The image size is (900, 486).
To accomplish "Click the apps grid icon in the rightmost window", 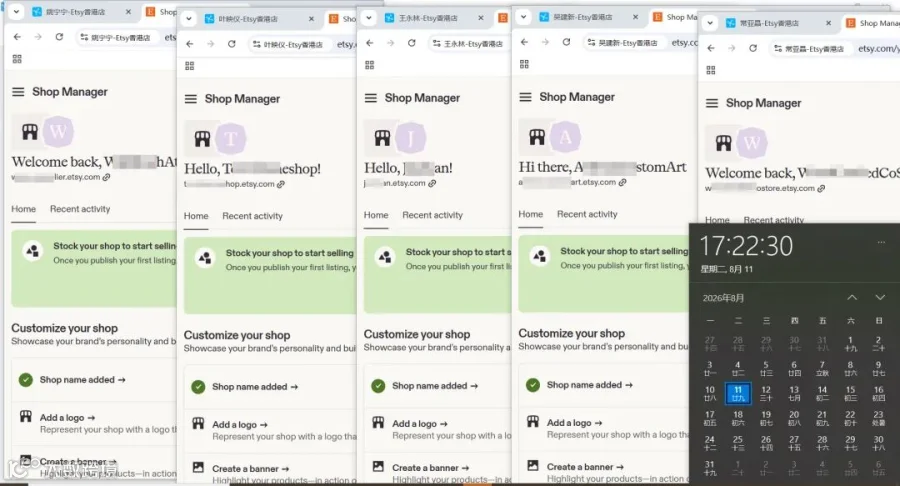I will coord(711,70).
